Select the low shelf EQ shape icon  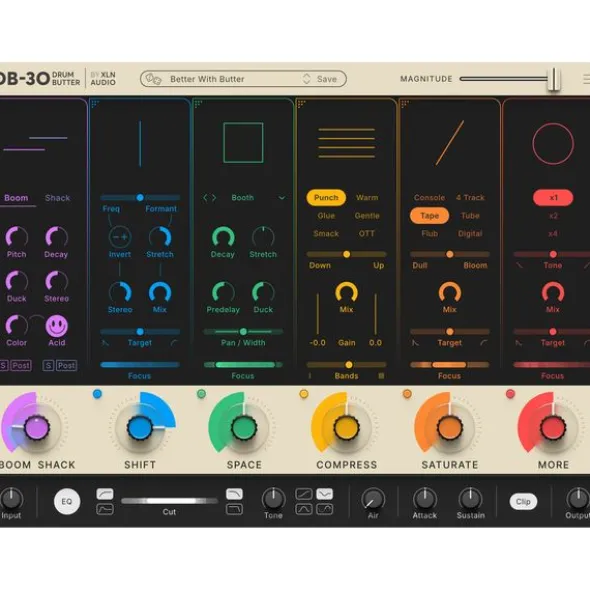[105, 494]
